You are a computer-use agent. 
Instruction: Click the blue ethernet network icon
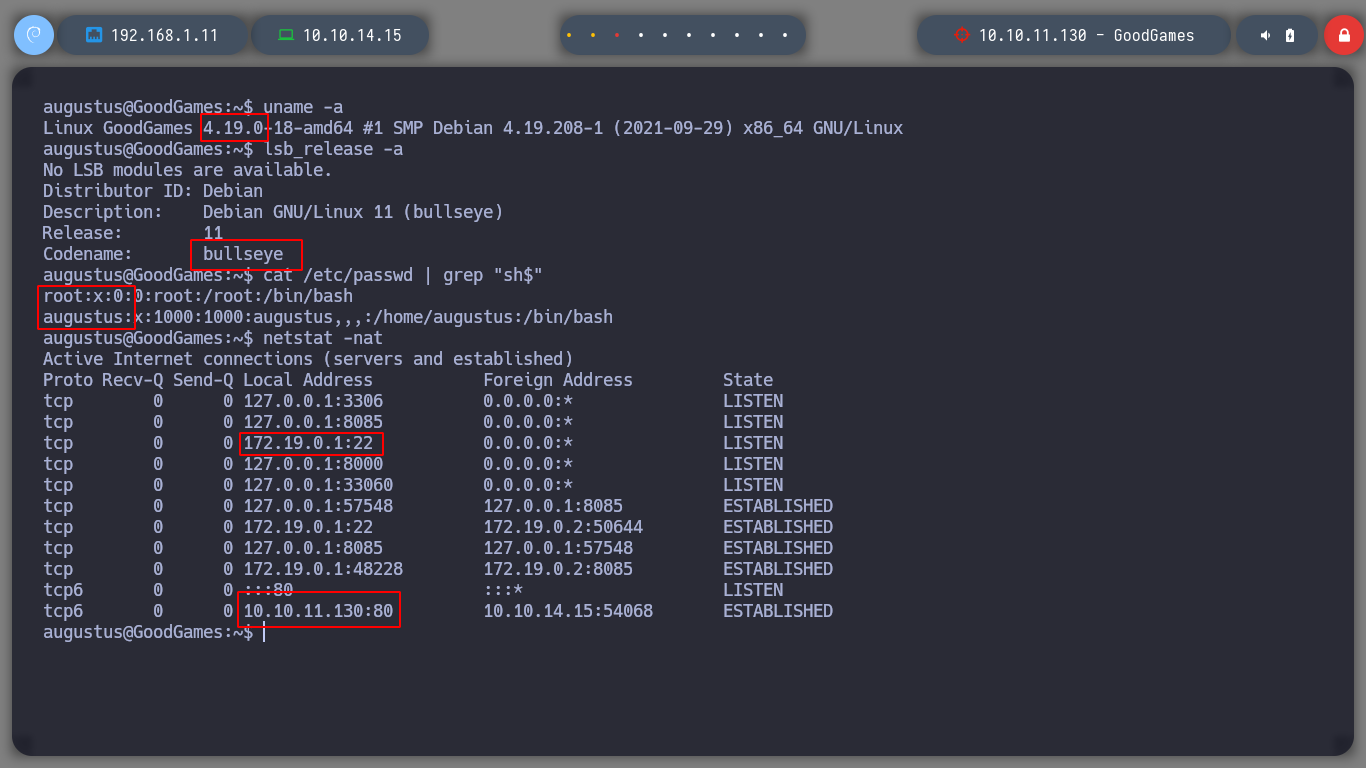[x=94, y=35]
